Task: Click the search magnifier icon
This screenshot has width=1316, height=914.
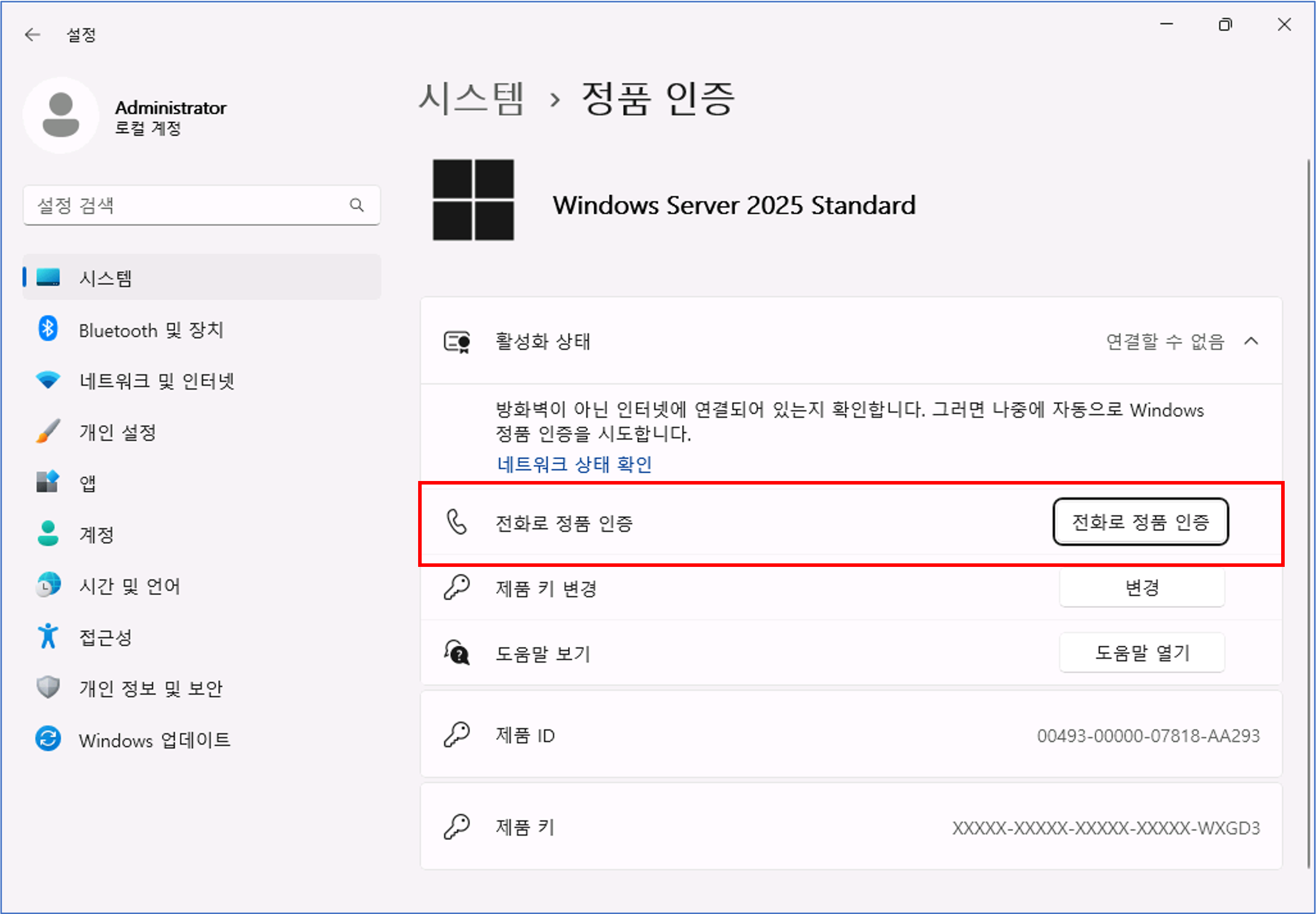Action: (357, 205)
